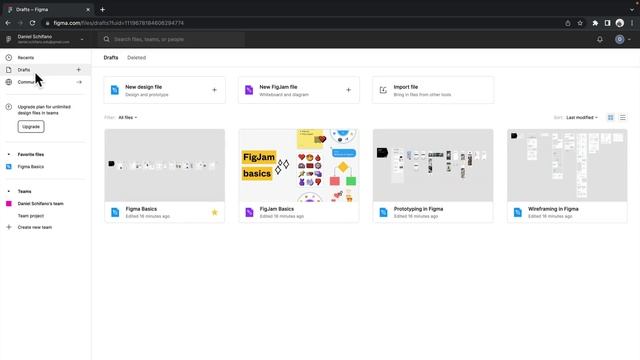Image resolution: width=640 pixels, height=360 pixels.
Task: Switch to the Drafts tab
Action: click(x=111, y=58)
